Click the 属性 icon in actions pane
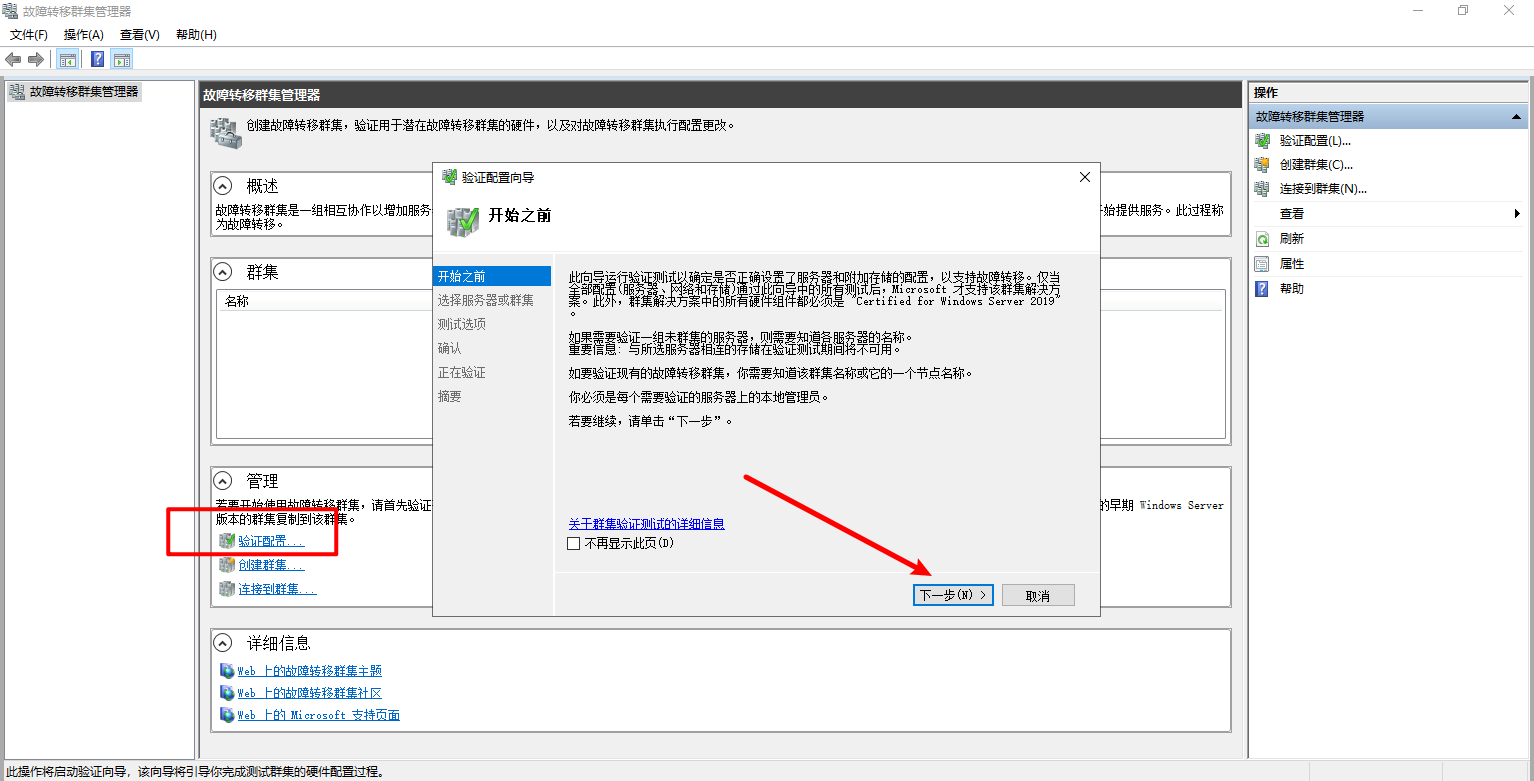Image resolution: width=1534 pixels, height=781 pixels. [1262, 264]
